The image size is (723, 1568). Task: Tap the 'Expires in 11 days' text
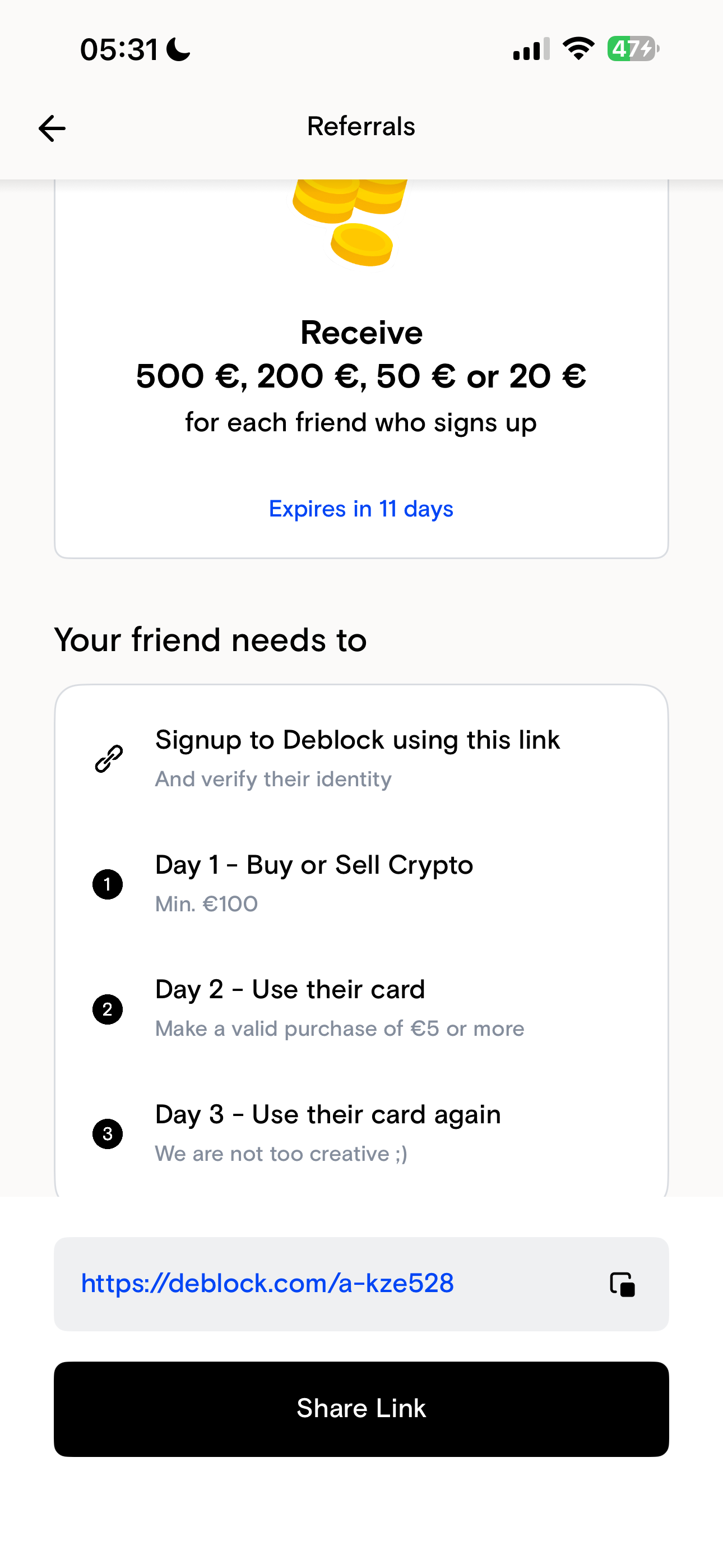click(361, 509)
